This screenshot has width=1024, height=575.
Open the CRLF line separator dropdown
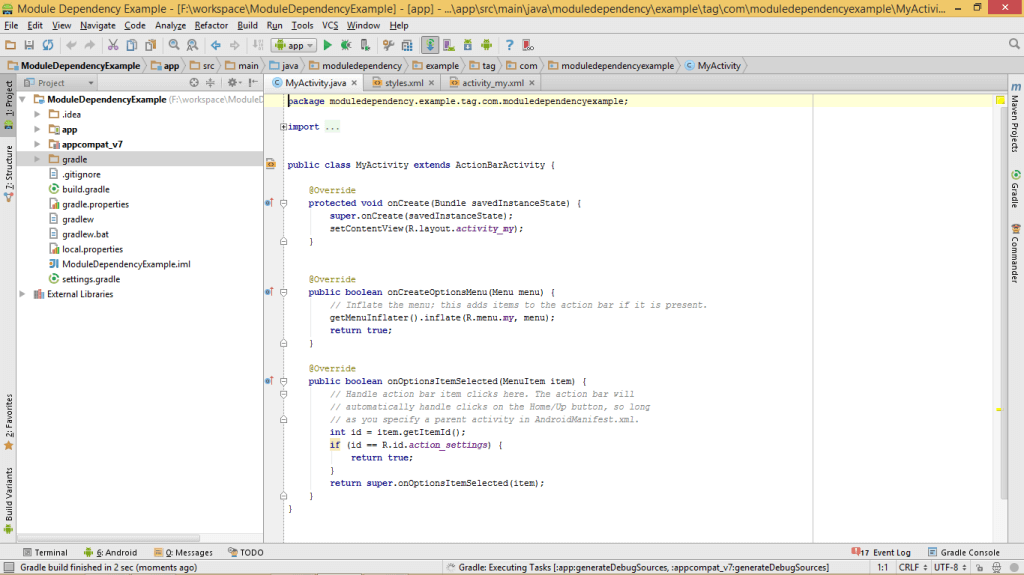click(x=912, y=568)
